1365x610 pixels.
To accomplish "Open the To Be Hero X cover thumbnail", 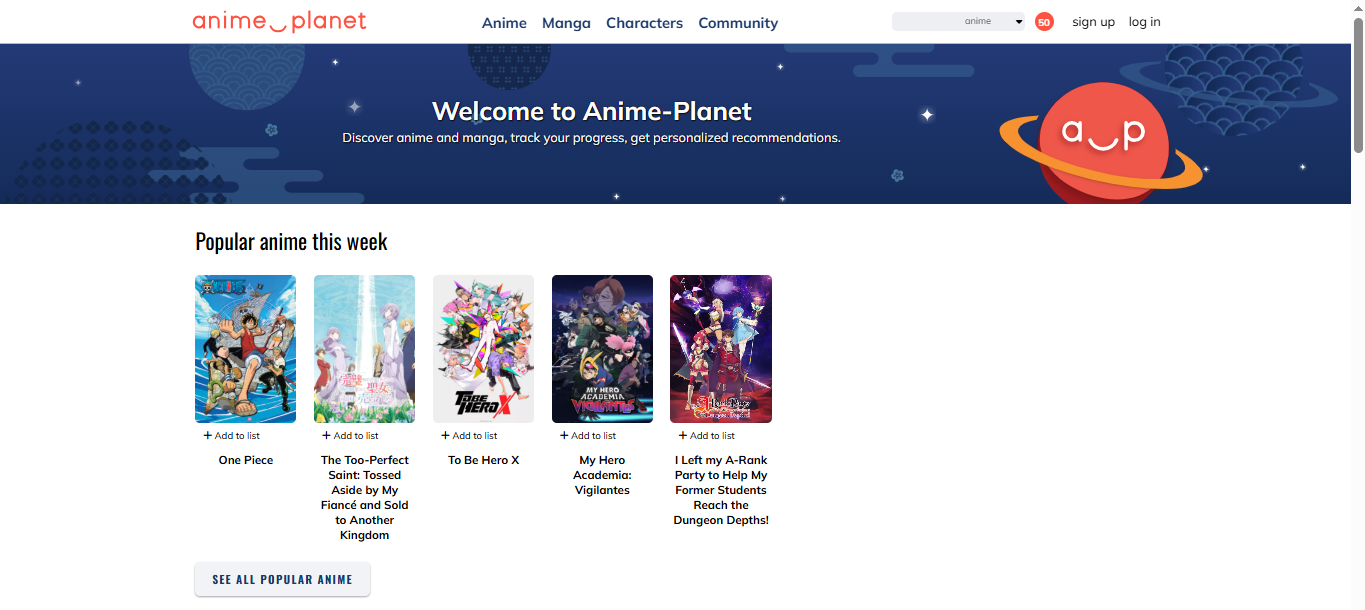I will 483,349.
